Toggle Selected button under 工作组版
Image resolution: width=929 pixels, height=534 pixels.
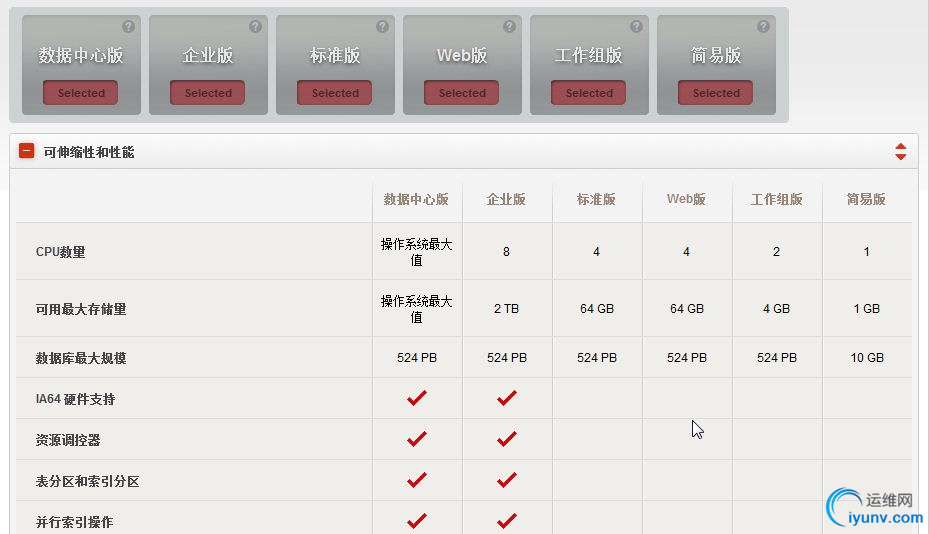[x=588, y=93]
